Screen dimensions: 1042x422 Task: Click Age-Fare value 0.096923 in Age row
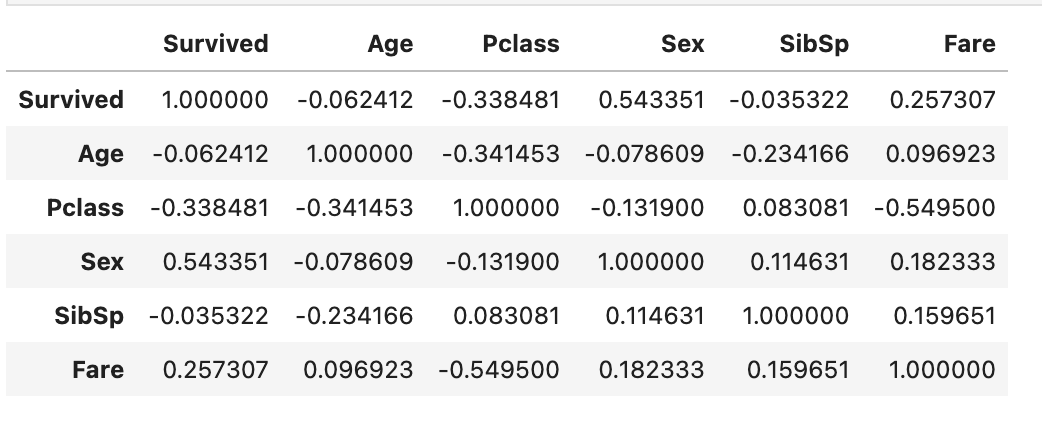pyautogui.click(x=941, y=154)
